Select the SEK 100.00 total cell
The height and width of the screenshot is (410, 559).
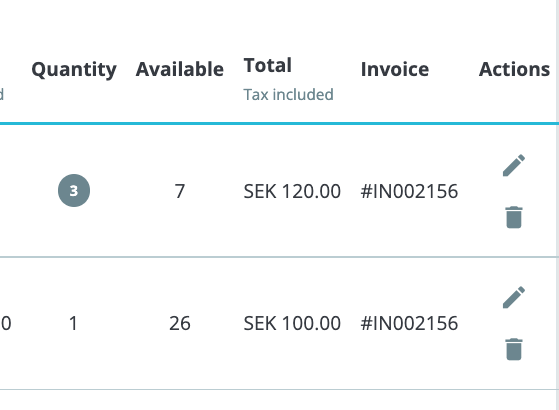pos(292,323)
